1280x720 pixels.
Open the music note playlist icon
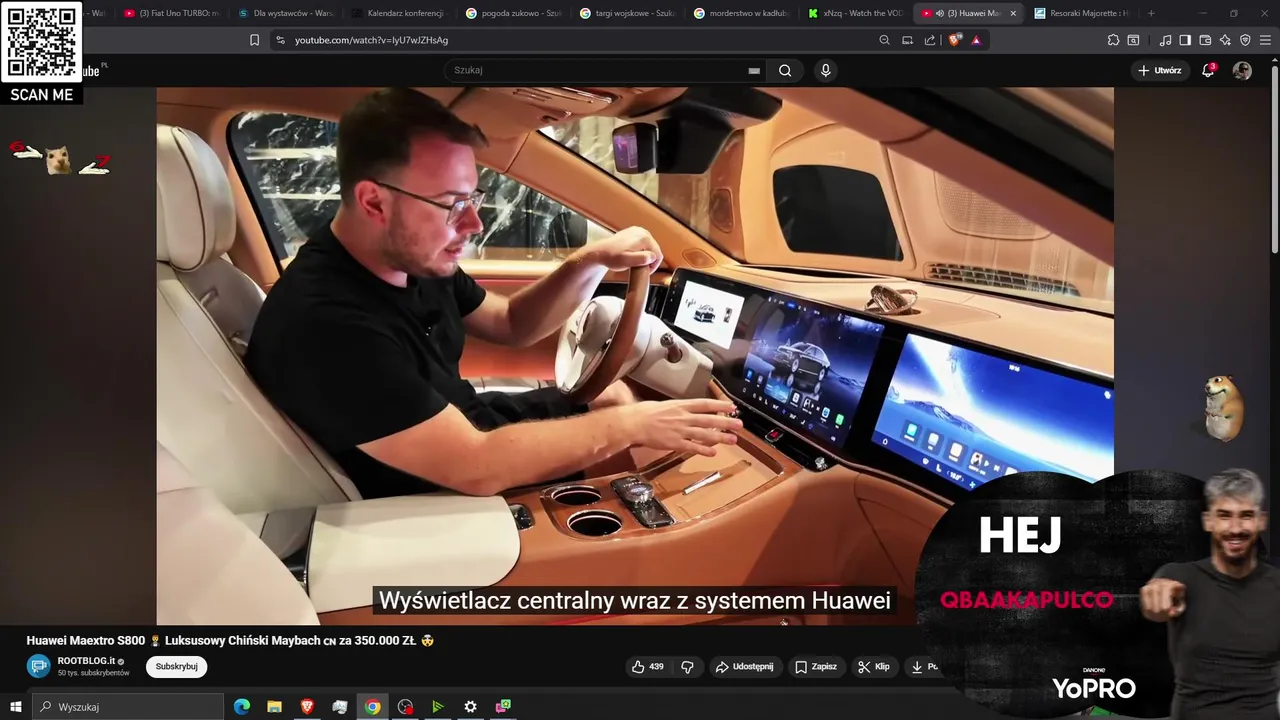pos(1165,40)
